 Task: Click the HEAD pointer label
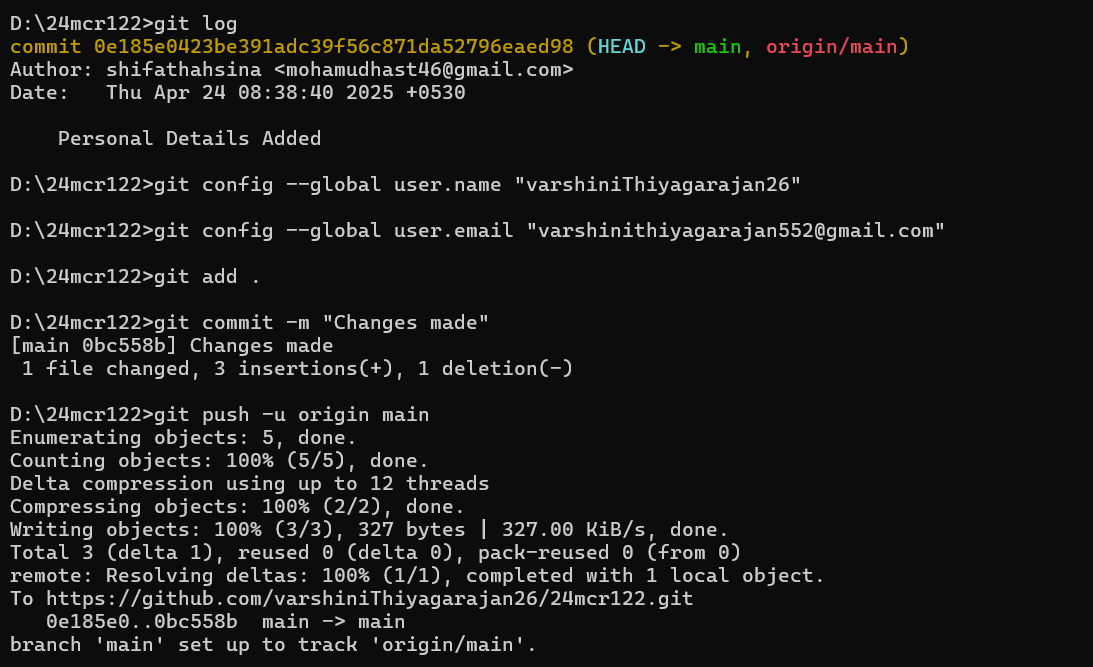(621, 47)
